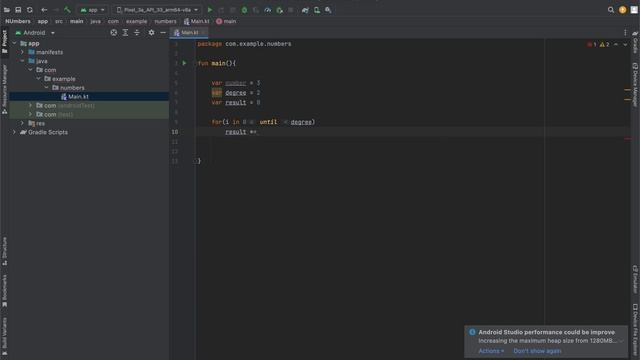Viewport: 640px width, 360px height.
Task: Open Project panel gear settings
Action: (x=151, y=33)
